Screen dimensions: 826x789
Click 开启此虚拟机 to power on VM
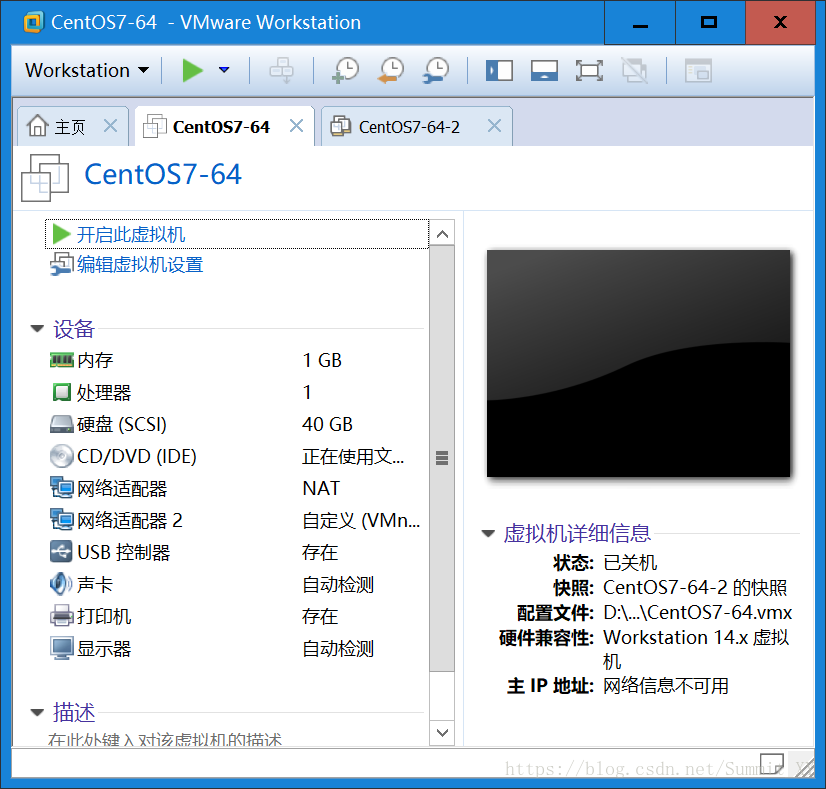click(x=237, y=234)
